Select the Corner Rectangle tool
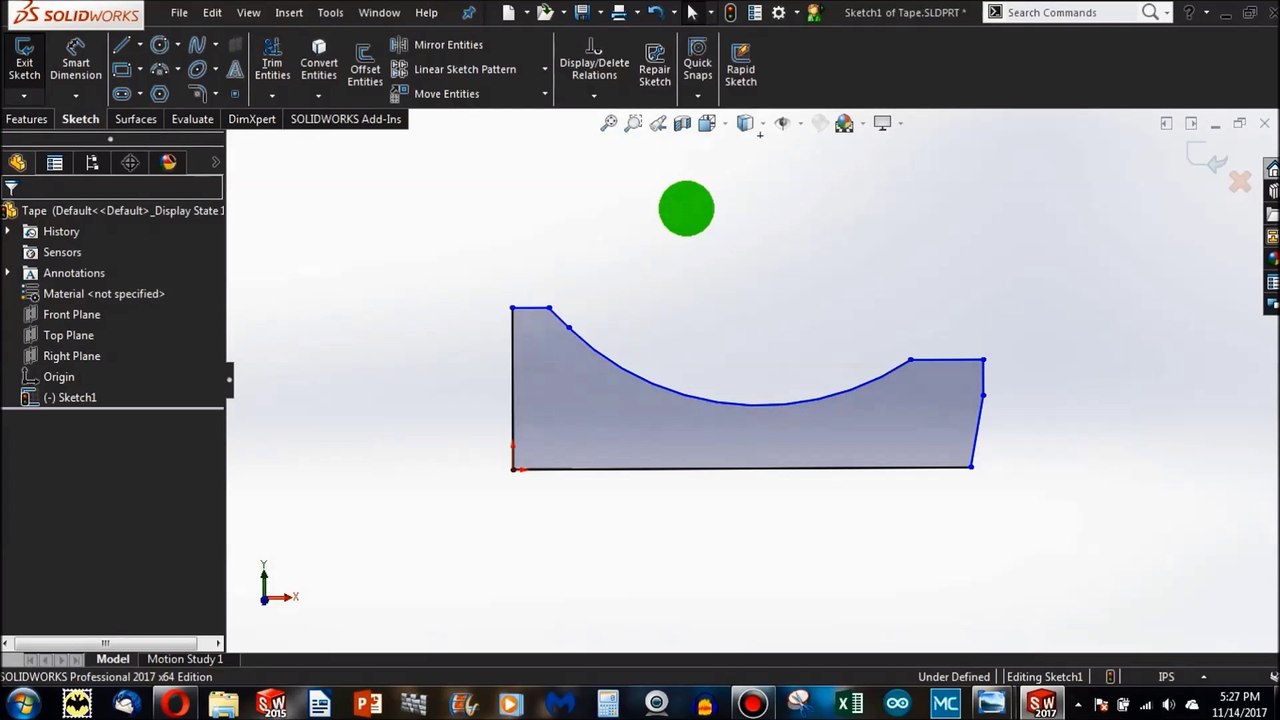This screenshot has height=720, width=1280. click(x=121, y=69)
